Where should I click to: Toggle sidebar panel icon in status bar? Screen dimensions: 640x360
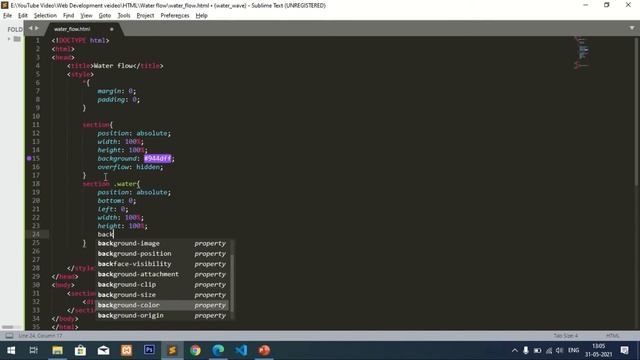pos(9,336)
